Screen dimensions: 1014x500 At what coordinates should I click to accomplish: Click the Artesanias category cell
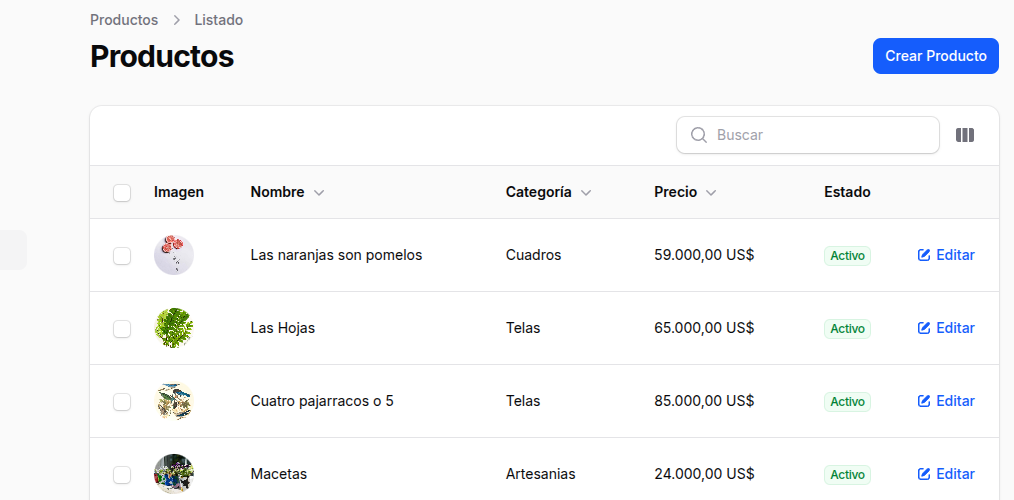coord(541,474)
